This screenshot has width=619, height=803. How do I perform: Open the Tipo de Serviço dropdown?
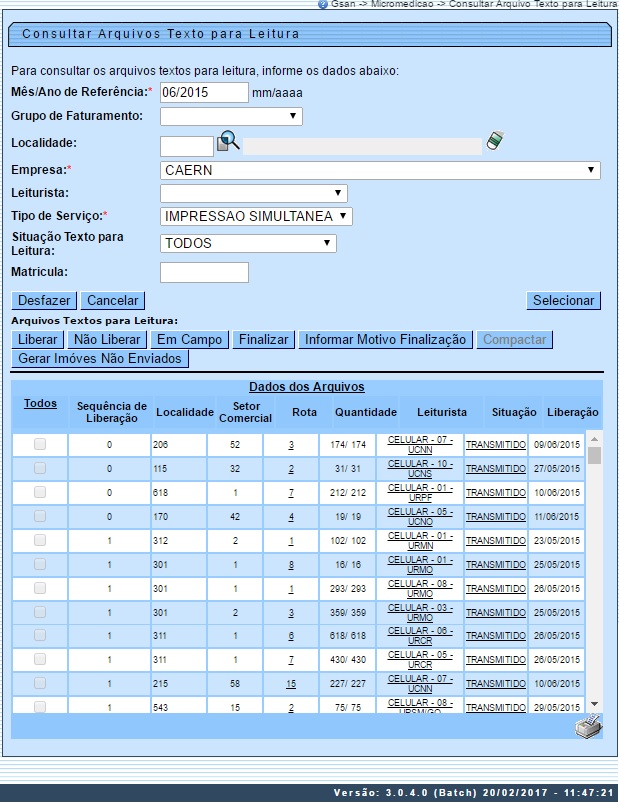click(256, 216)
